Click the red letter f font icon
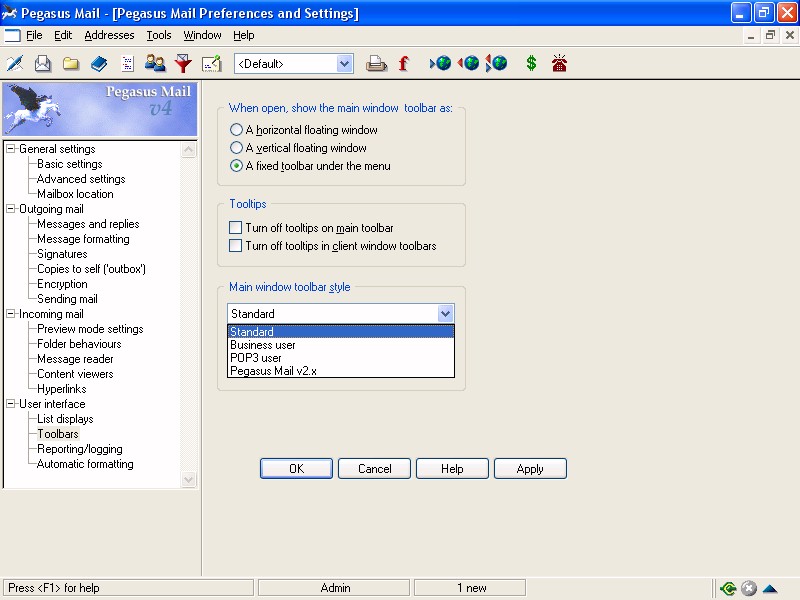 pyautogui.click(x=404, y=63)
